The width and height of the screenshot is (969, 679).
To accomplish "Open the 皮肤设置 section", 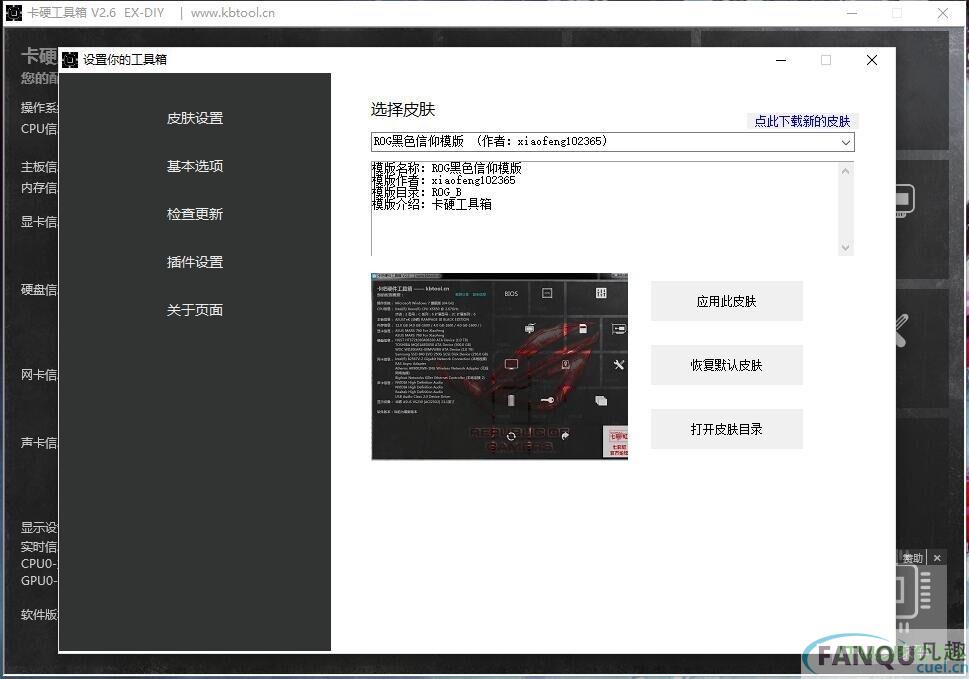I will point(195,118).
